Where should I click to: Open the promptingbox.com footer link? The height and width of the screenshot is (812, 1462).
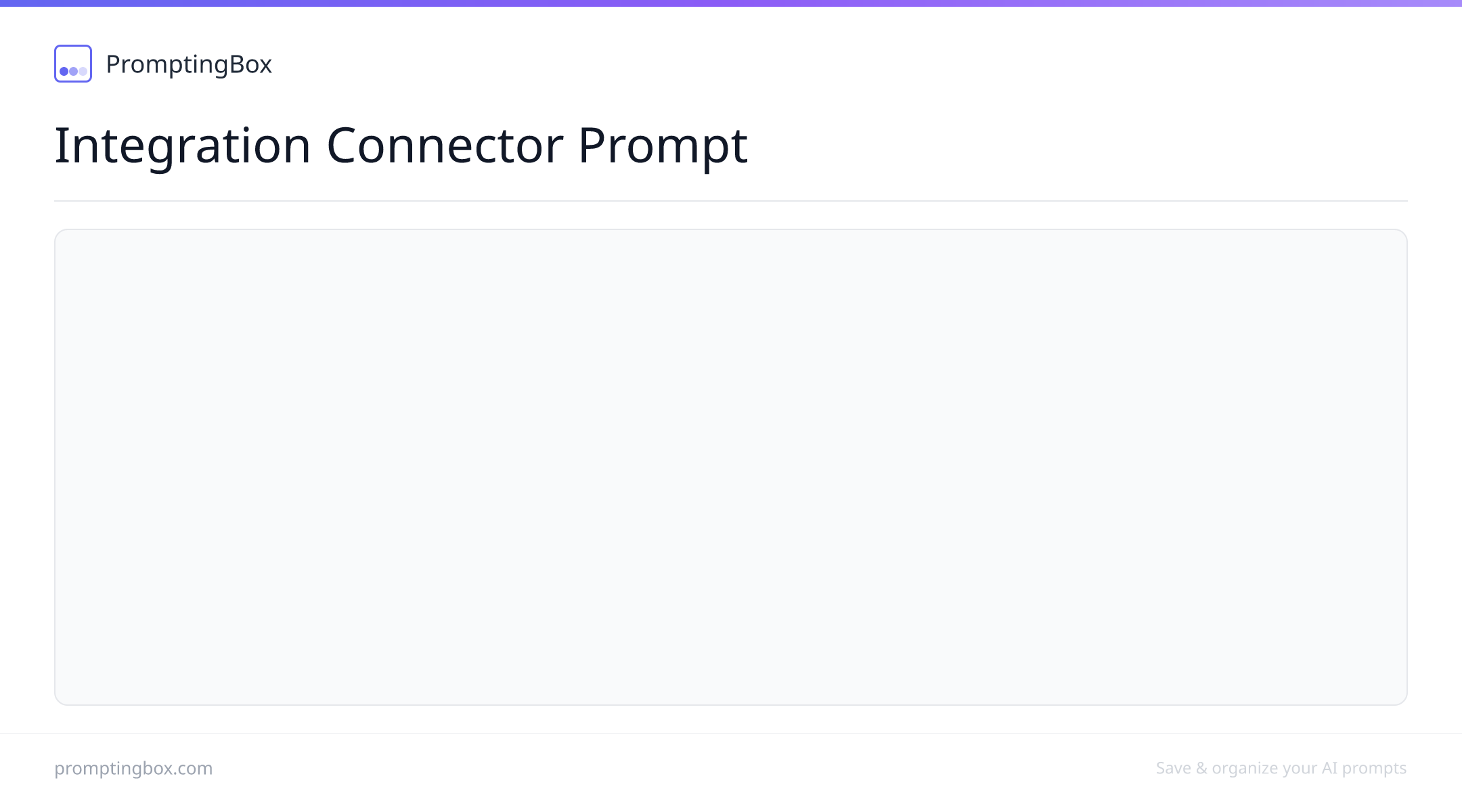(133, 769)
